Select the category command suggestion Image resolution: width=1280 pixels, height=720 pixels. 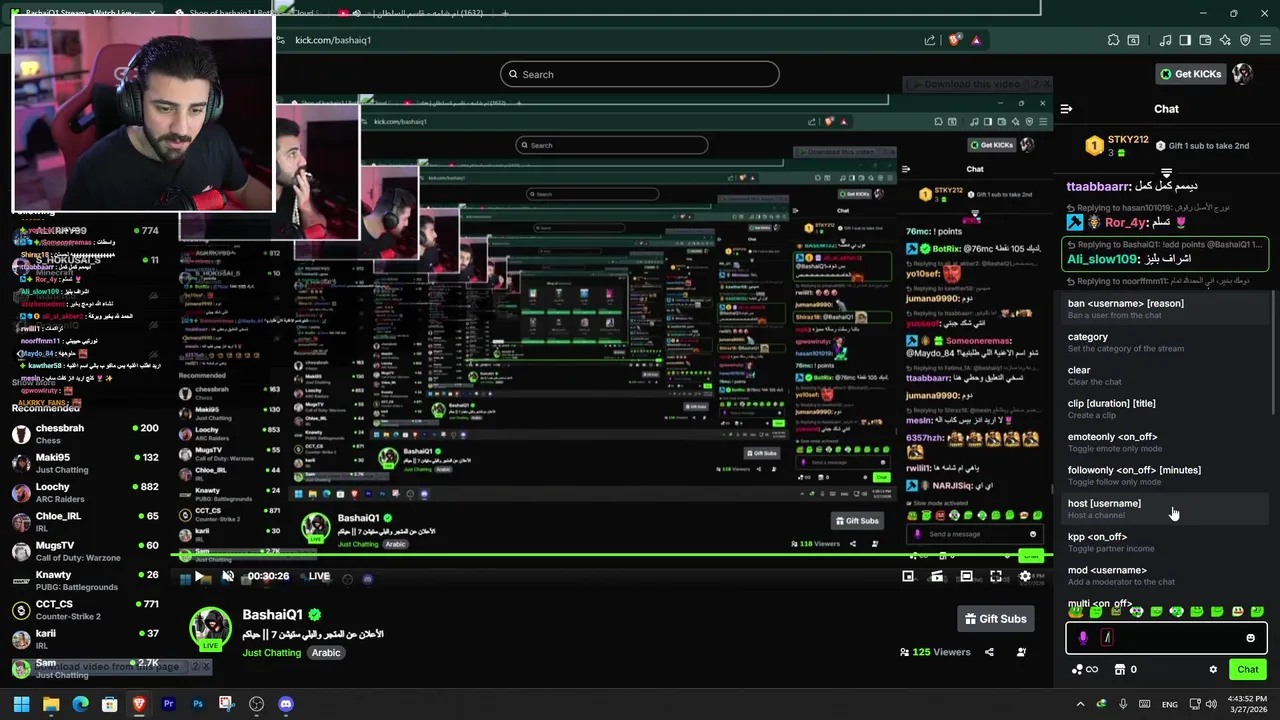[x=1164, y=342]
